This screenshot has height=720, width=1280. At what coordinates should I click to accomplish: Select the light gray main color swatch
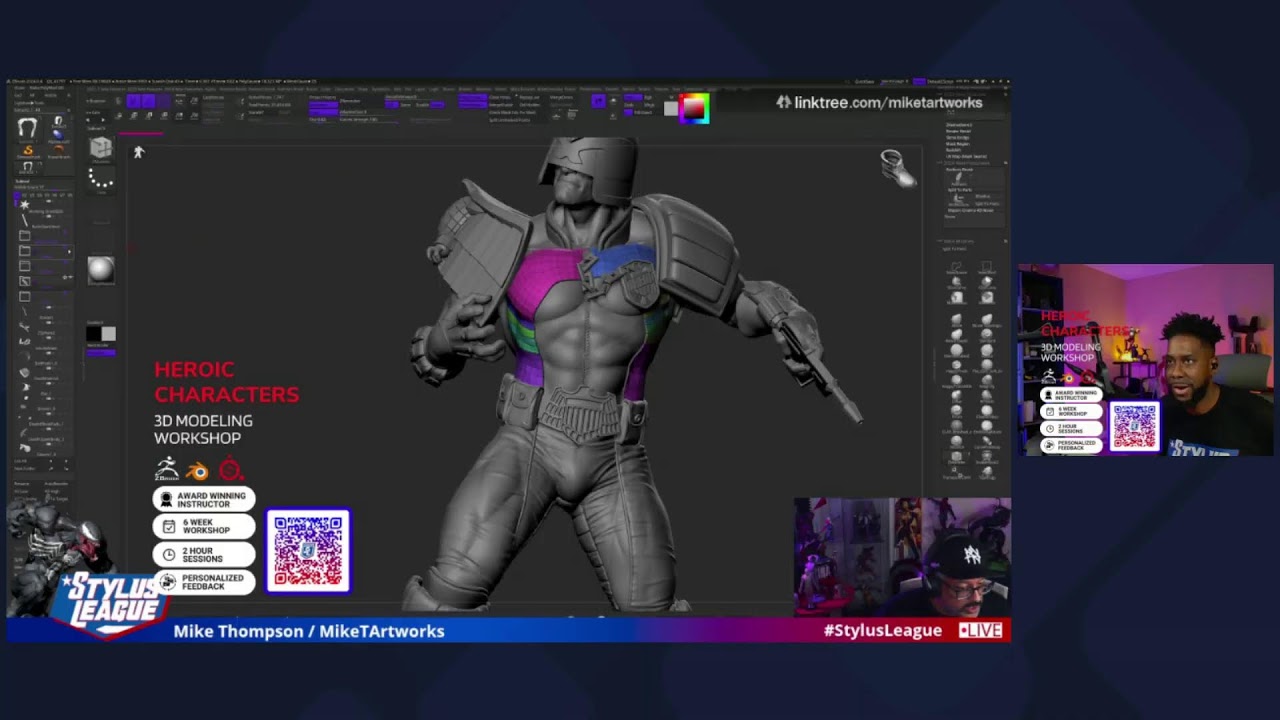(108, 334)
